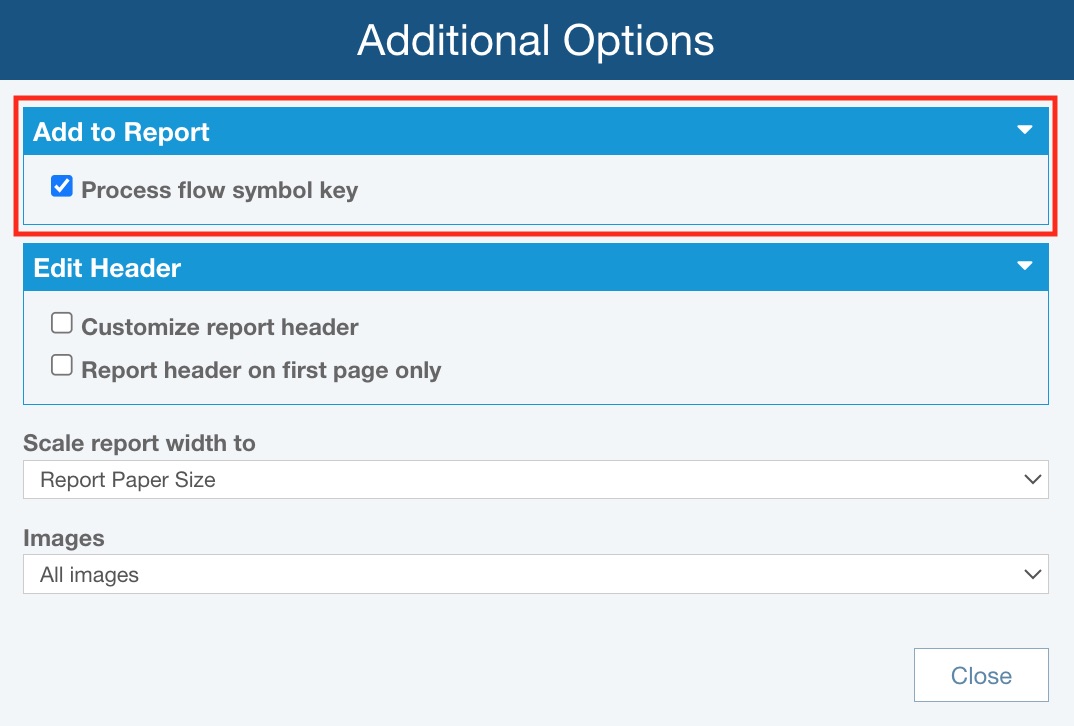The width and height of the screenshot is (1074, 726).
Task: Tick Report header on first page only box
Action: coord(62,366)
